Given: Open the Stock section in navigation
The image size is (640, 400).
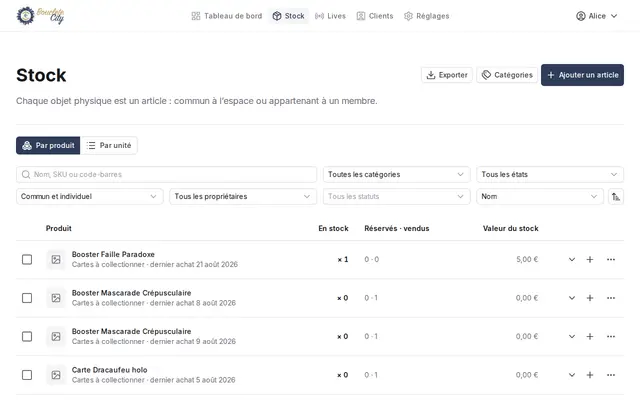Looking at the screenshot, I should click(289, 16).
